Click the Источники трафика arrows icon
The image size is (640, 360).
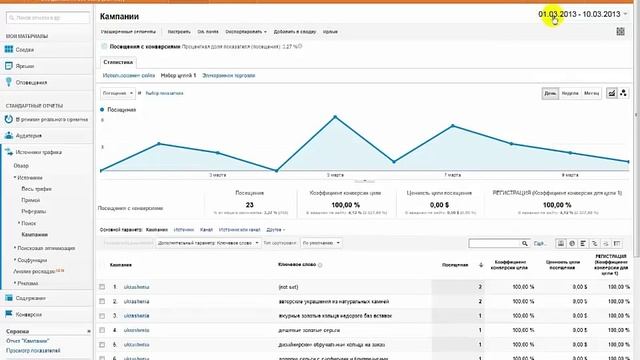[9, 152]
